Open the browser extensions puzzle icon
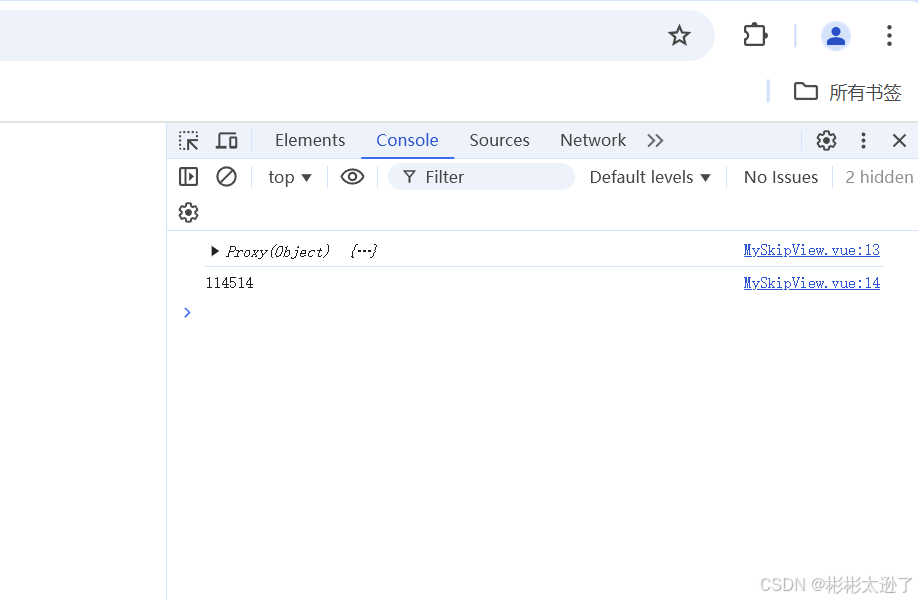The image size is (918, 600). click(755, 35)
